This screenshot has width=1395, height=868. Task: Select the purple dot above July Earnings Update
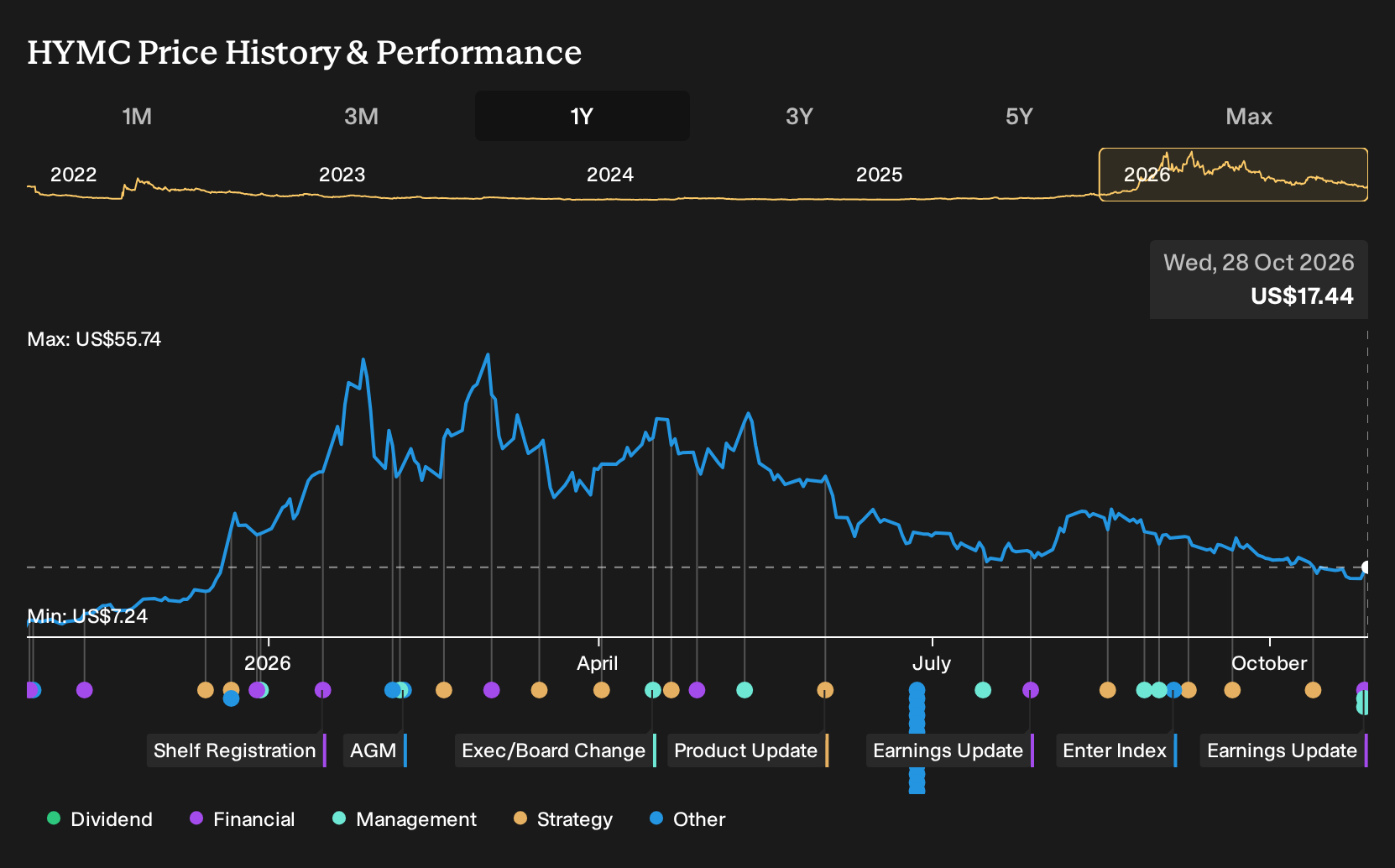tap(1031, 690)
